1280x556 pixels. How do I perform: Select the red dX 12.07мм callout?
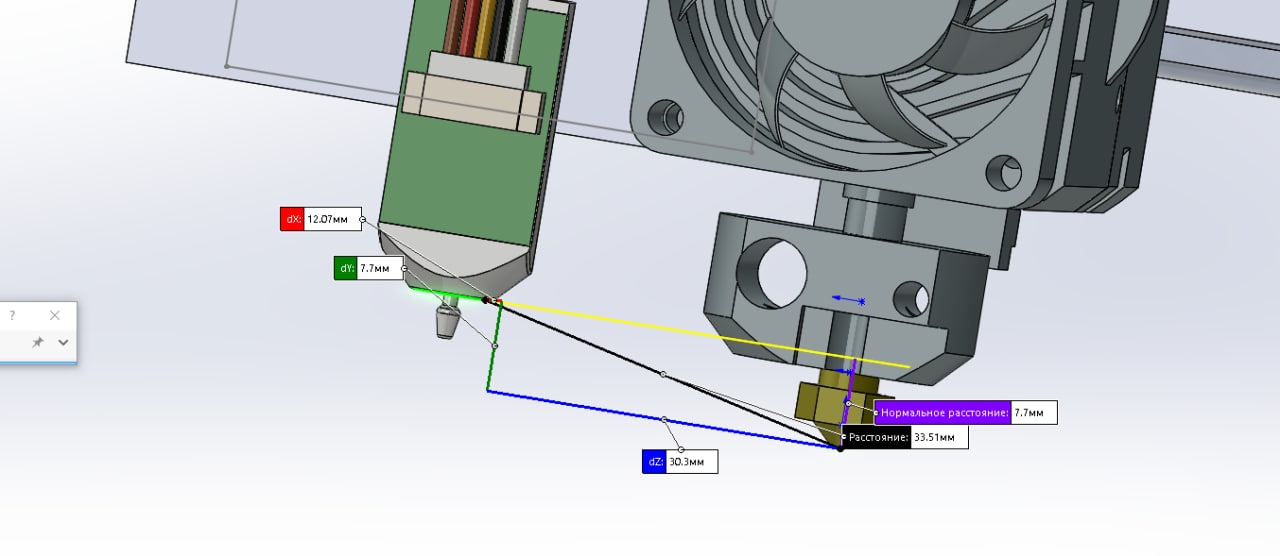pyautogui.click(x=321, y=218)
